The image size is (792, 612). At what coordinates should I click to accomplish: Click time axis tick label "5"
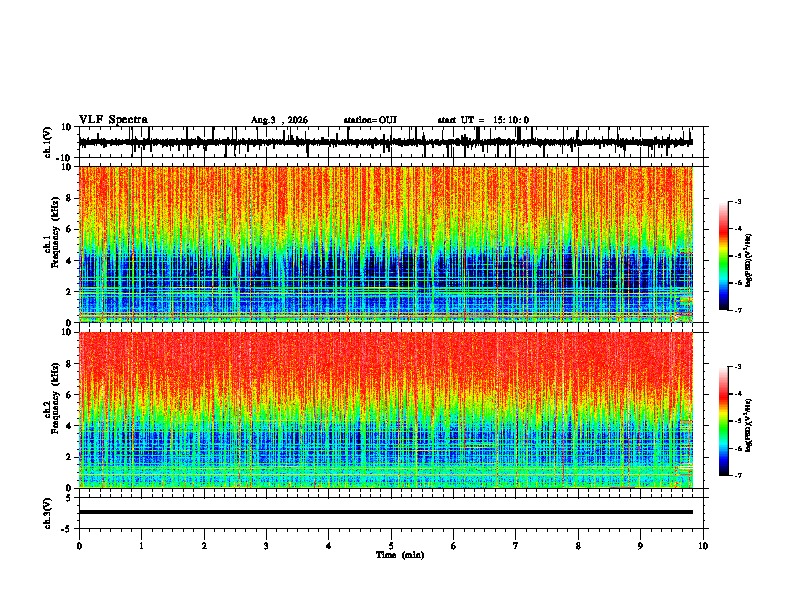pos(391,546)
